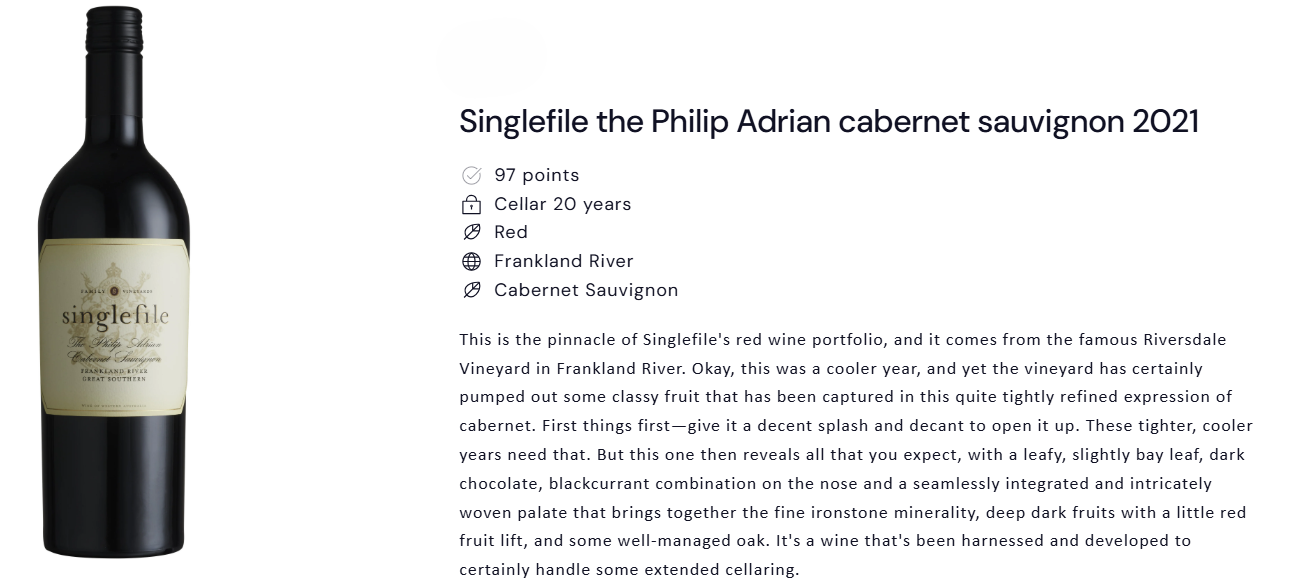Click Frankland River Great Southern text on the label
Viewport: 1292px width, 586px height.
(115, 374)
